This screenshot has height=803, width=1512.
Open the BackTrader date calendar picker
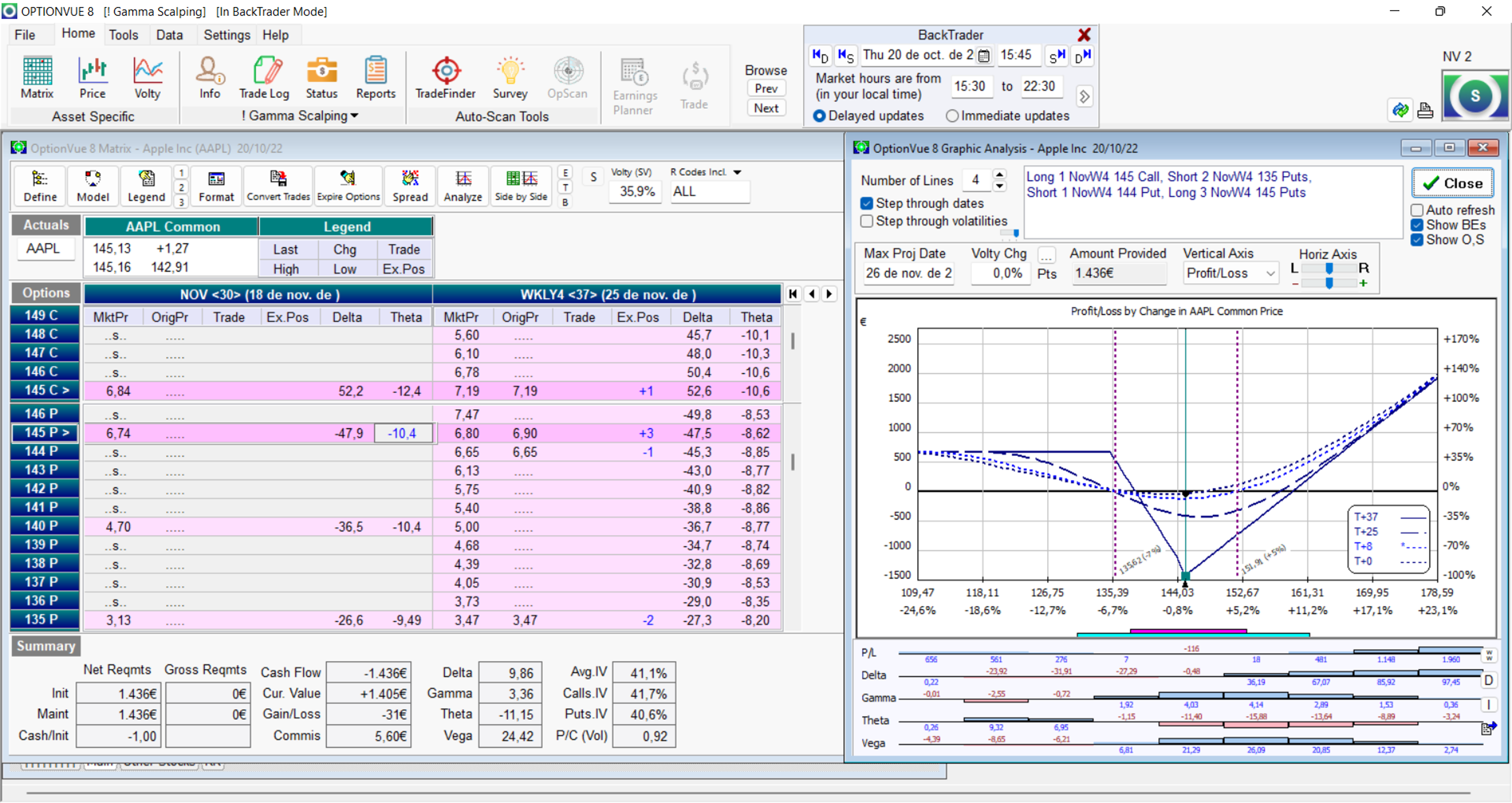[984, 56]
